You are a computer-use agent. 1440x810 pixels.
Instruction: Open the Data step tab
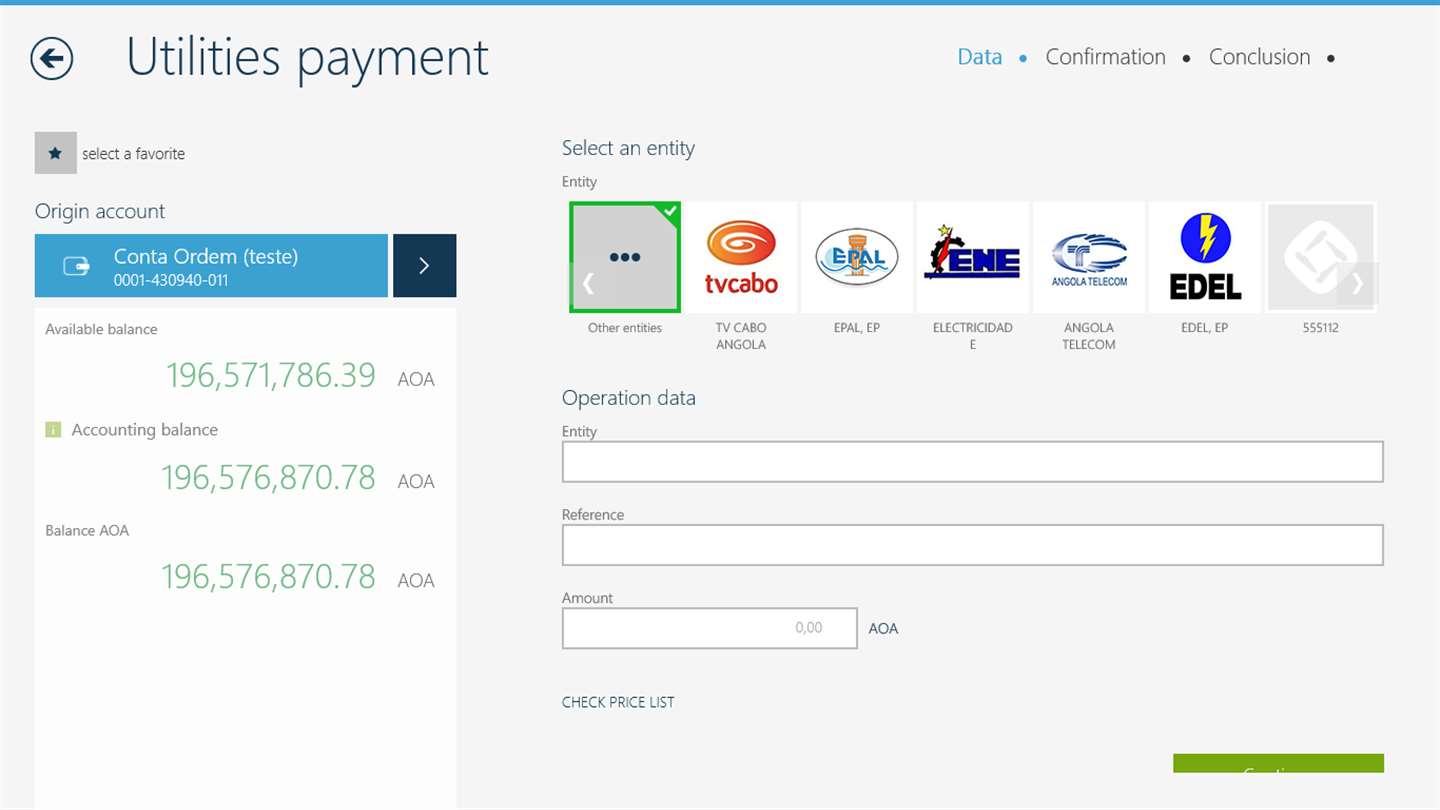(980, 57)
